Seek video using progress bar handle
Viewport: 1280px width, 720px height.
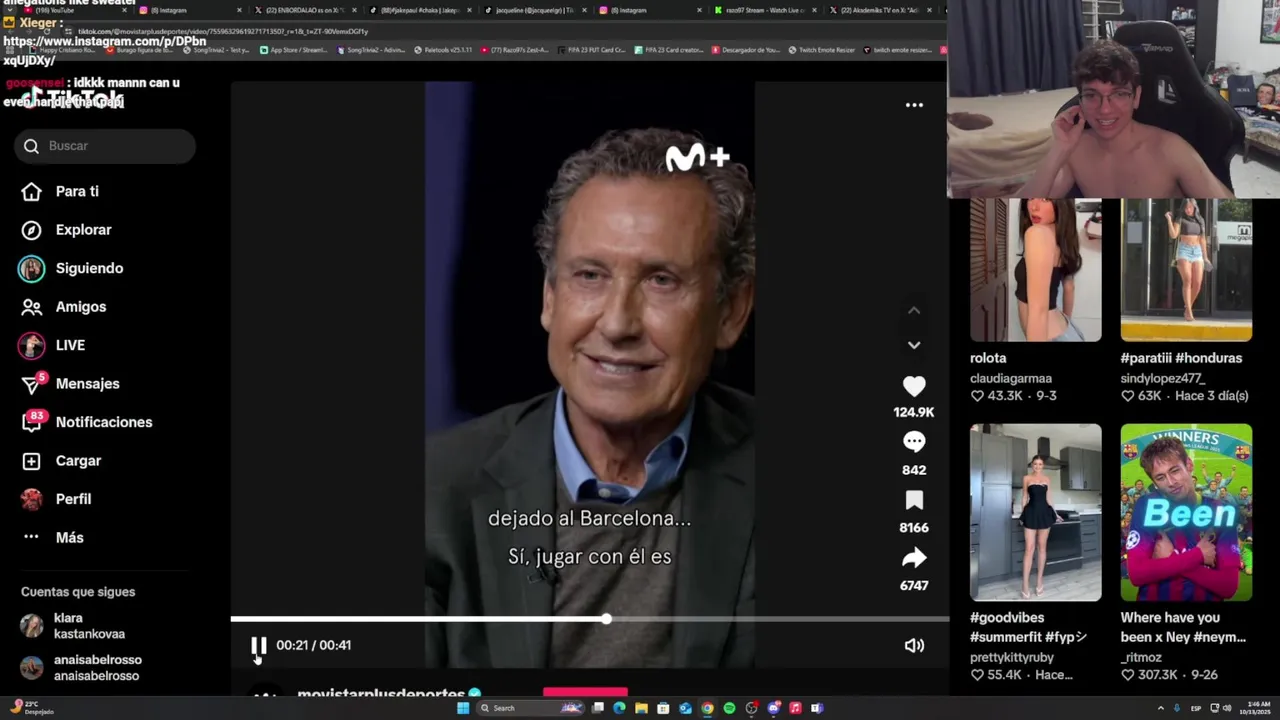tap(606, 619)
